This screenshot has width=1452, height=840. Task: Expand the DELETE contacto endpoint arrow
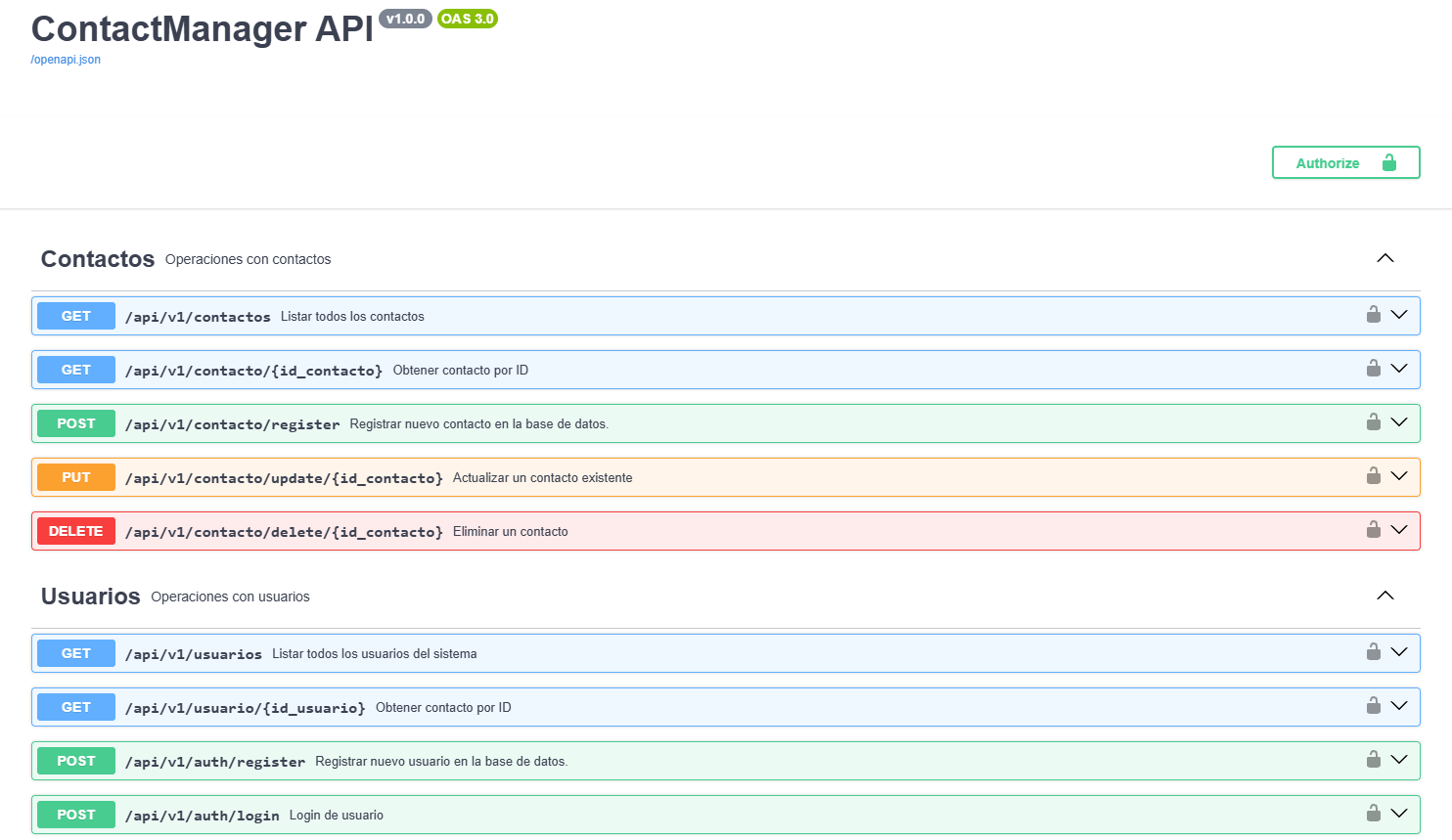pyautogui.click(x=1399, y=530)
